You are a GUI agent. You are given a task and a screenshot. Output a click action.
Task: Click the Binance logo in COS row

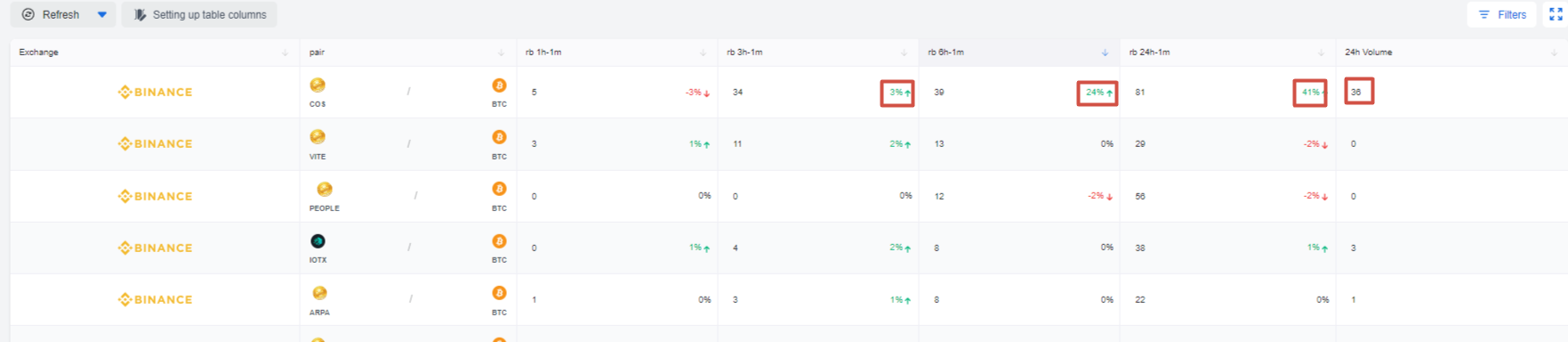155,92
